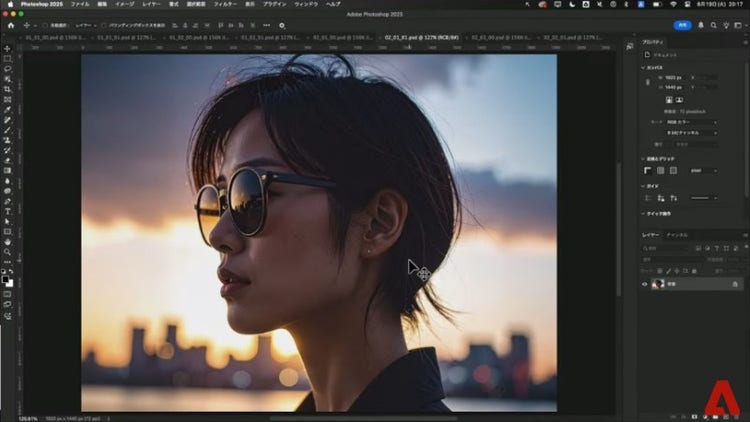Open the ruler units pixel dropdown
The width and height of the screenshot is (750, 422).
pos(703,170)
